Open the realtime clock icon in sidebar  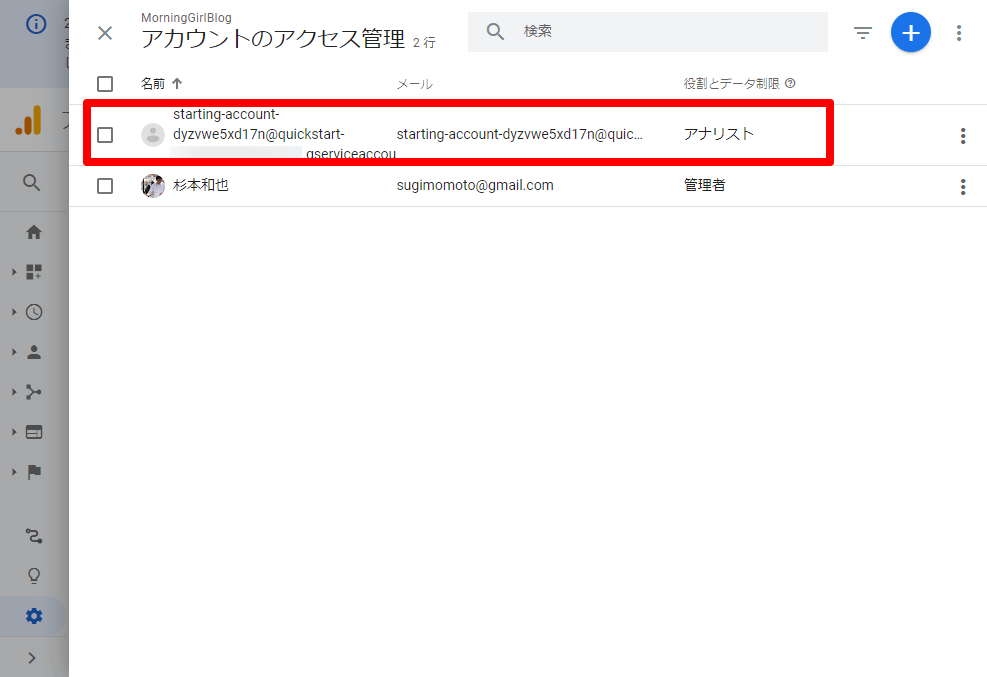pyautogui.click(x=34, y=312)
